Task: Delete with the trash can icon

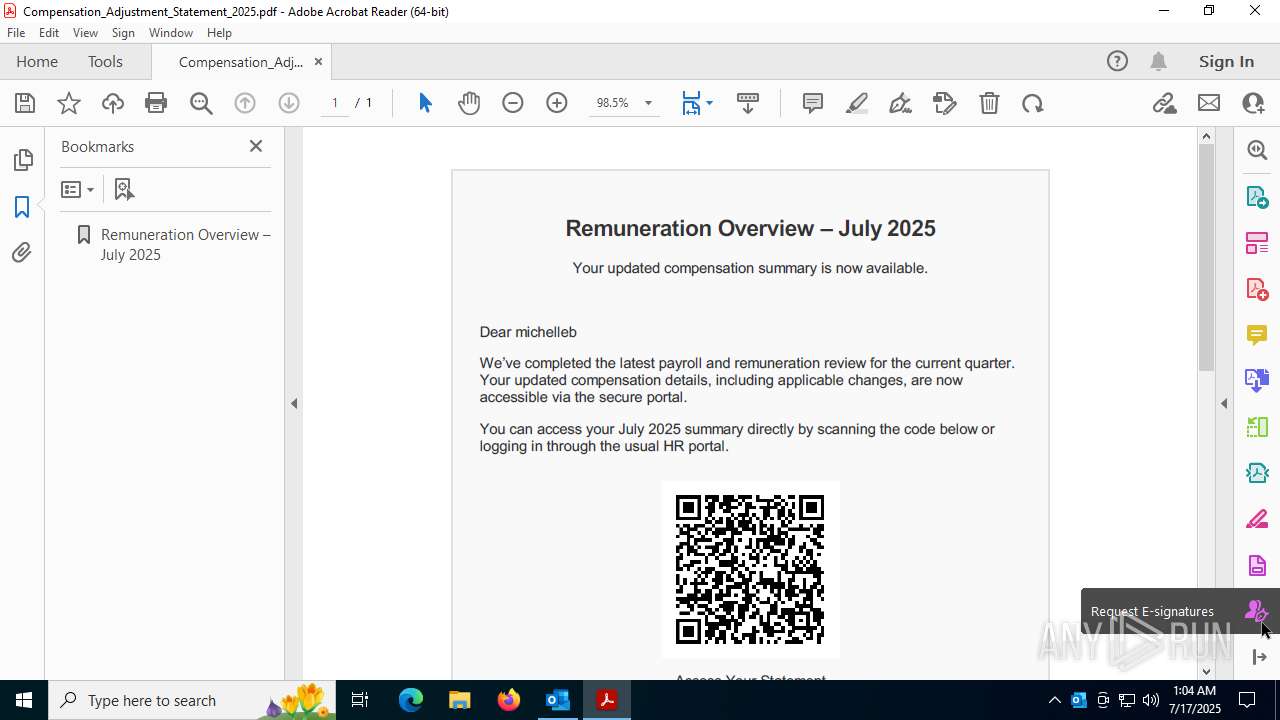Action: pyautogui.click(x=989, y=103)
